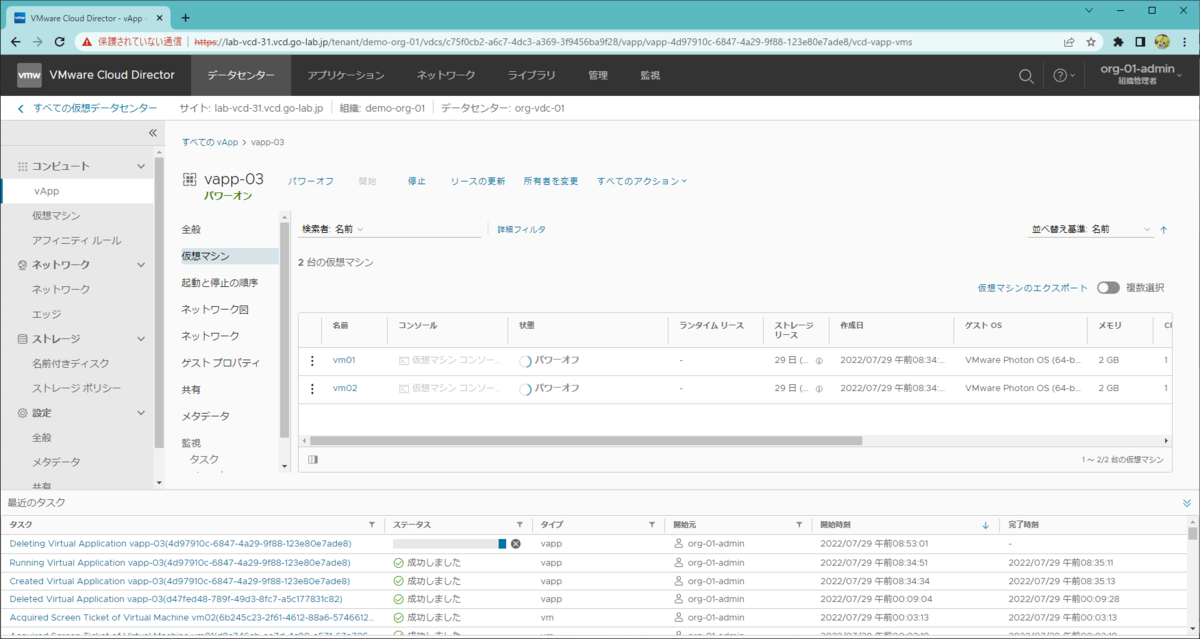The height and width of the screenshot is (639, 1200).
Task: Open the ライブラリ top menu
Action: click(x=532, y=75)
